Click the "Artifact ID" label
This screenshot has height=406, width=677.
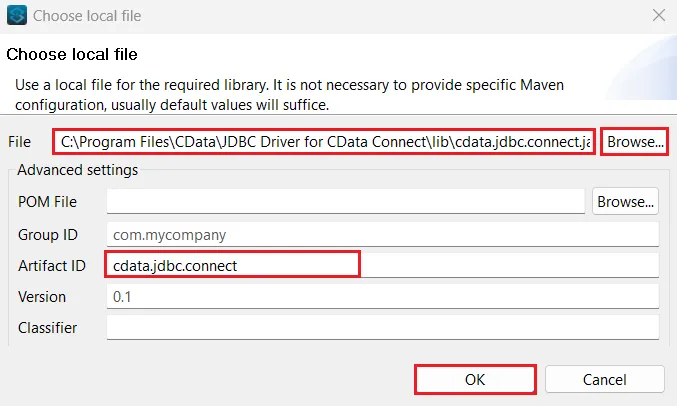coord(51,265)
